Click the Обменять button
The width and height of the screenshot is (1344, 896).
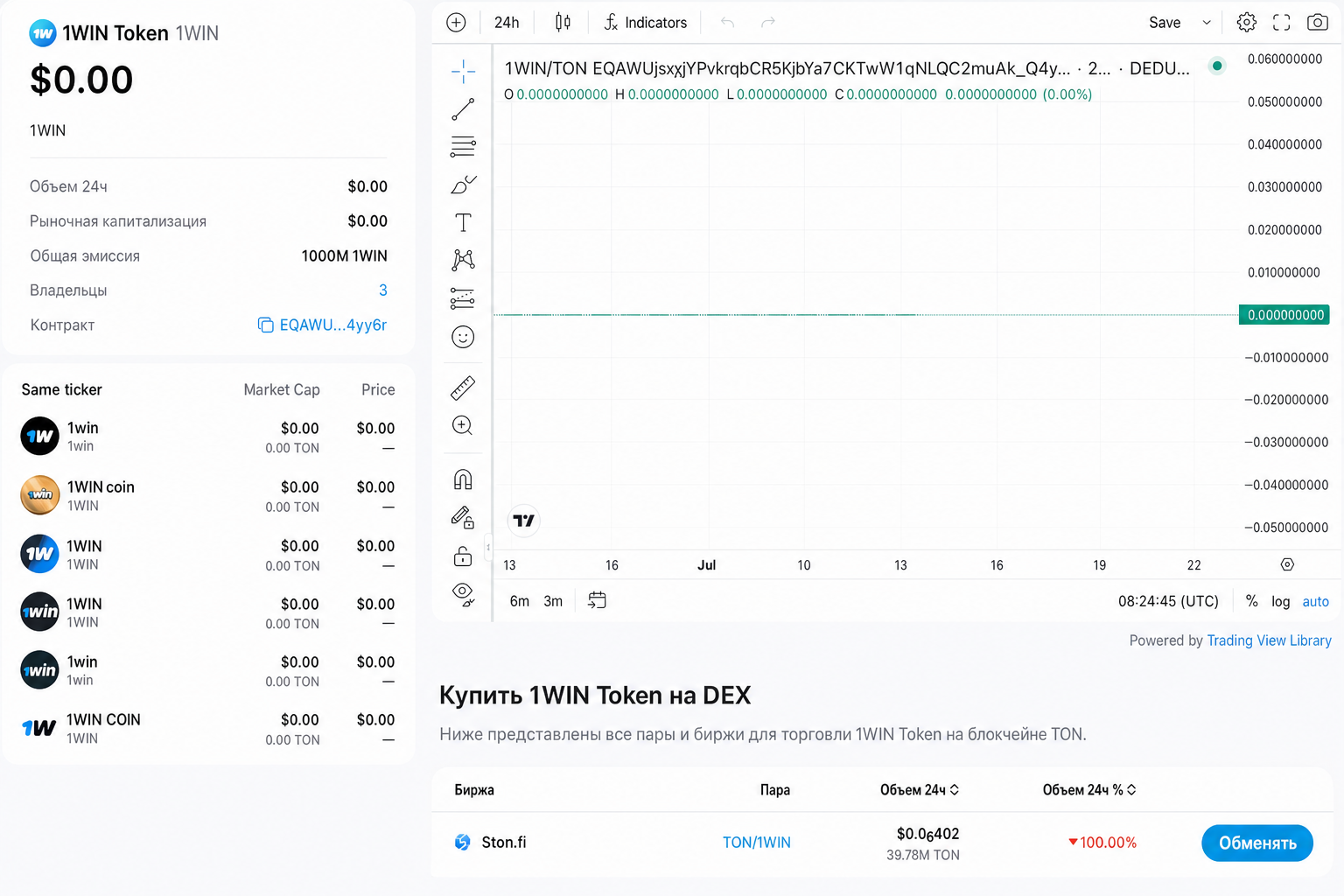point(1257,843)
